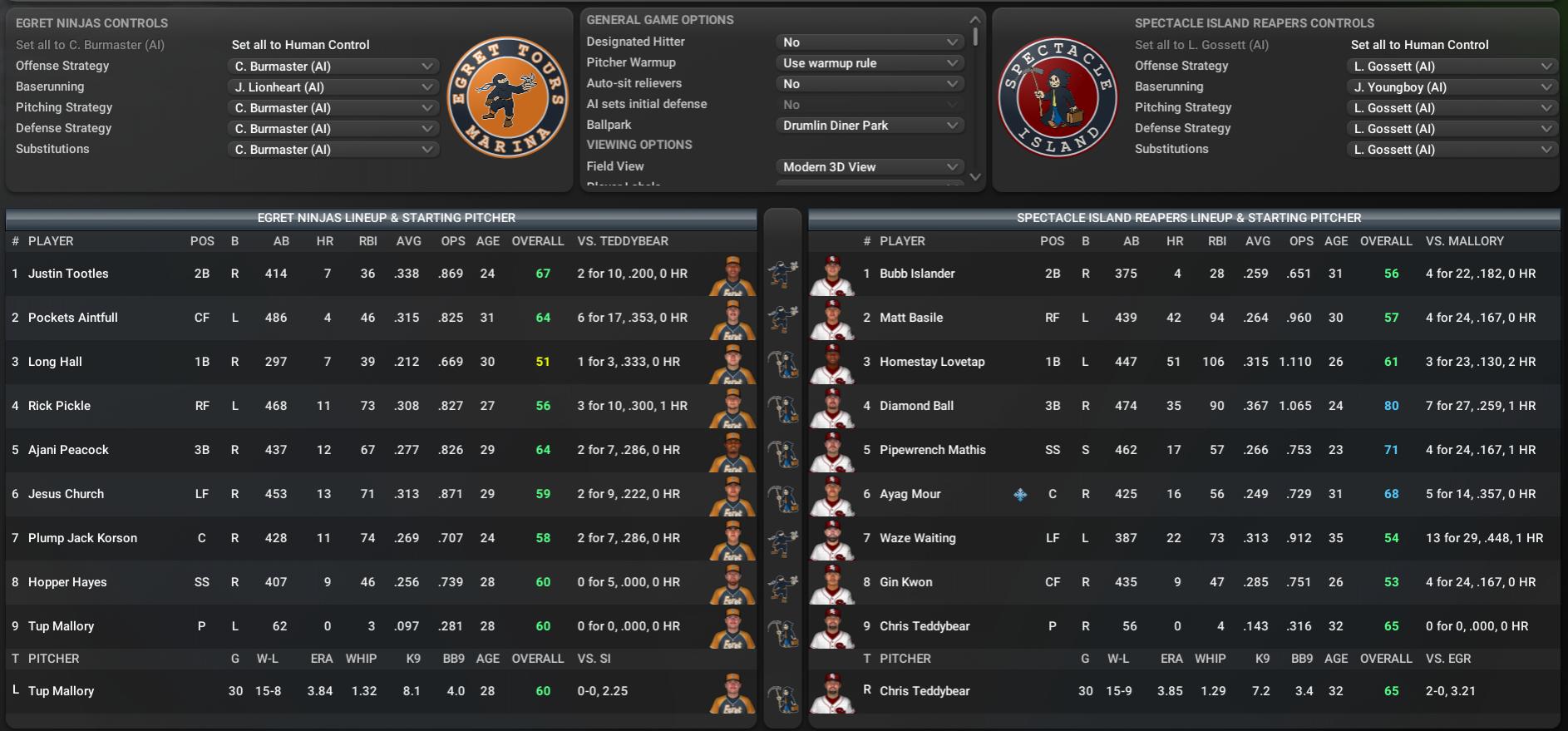
Task: Click the matchup icon between Tootles and Islander
Action: [x=782, y=274]
